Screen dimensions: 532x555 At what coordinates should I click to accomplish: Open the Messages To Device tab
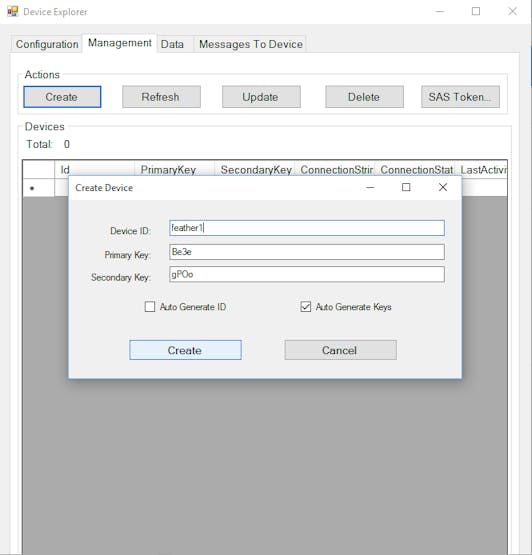point(251,44)
